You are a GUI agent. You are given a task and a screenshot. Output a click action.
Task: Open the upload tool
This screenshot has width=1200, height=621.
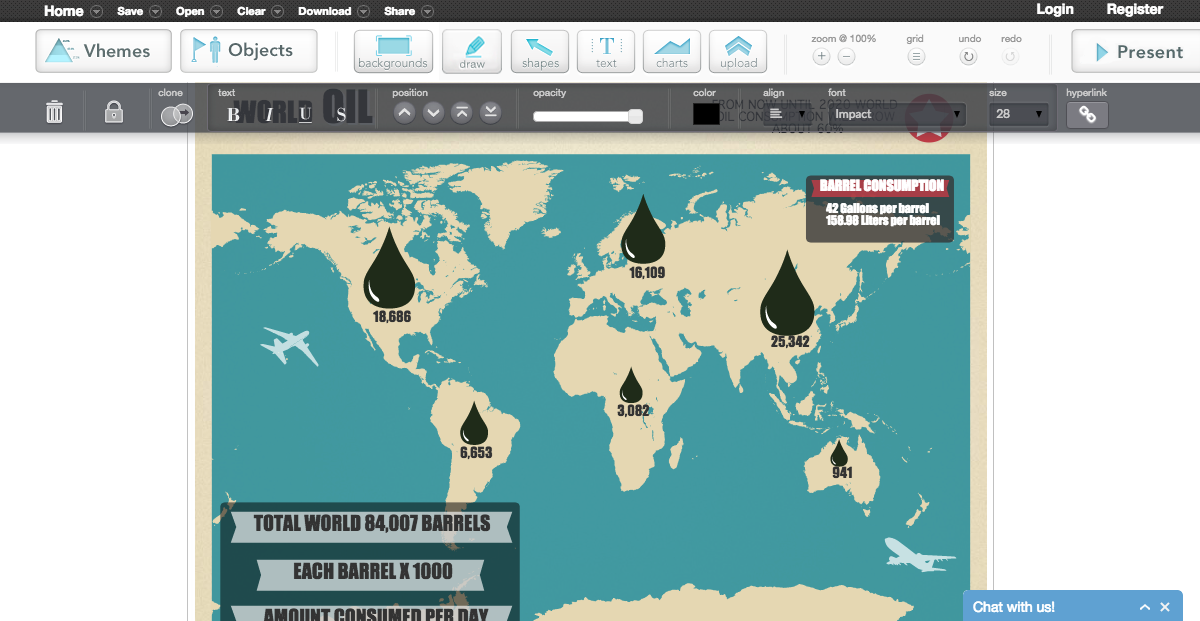(x=738, y=51)
